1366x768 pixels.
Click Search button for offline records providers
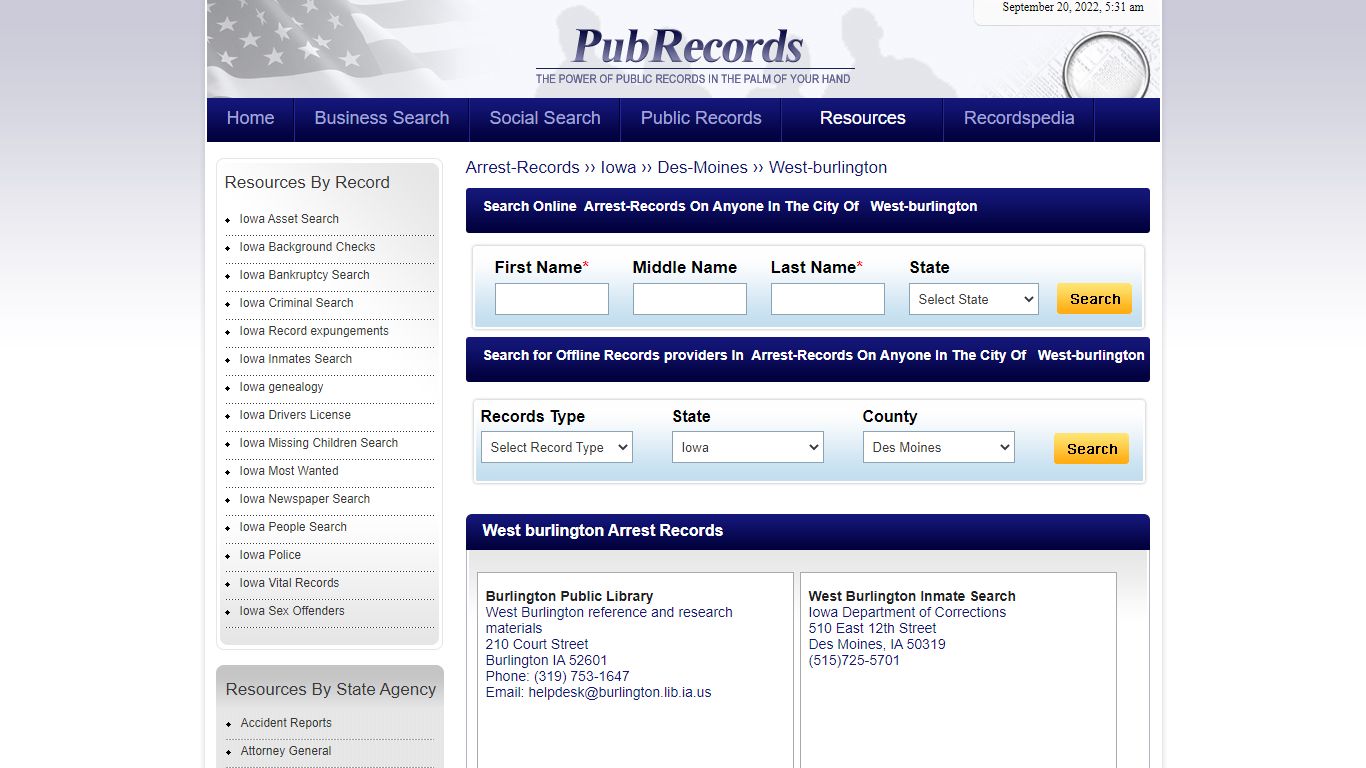coord(1092,449)
